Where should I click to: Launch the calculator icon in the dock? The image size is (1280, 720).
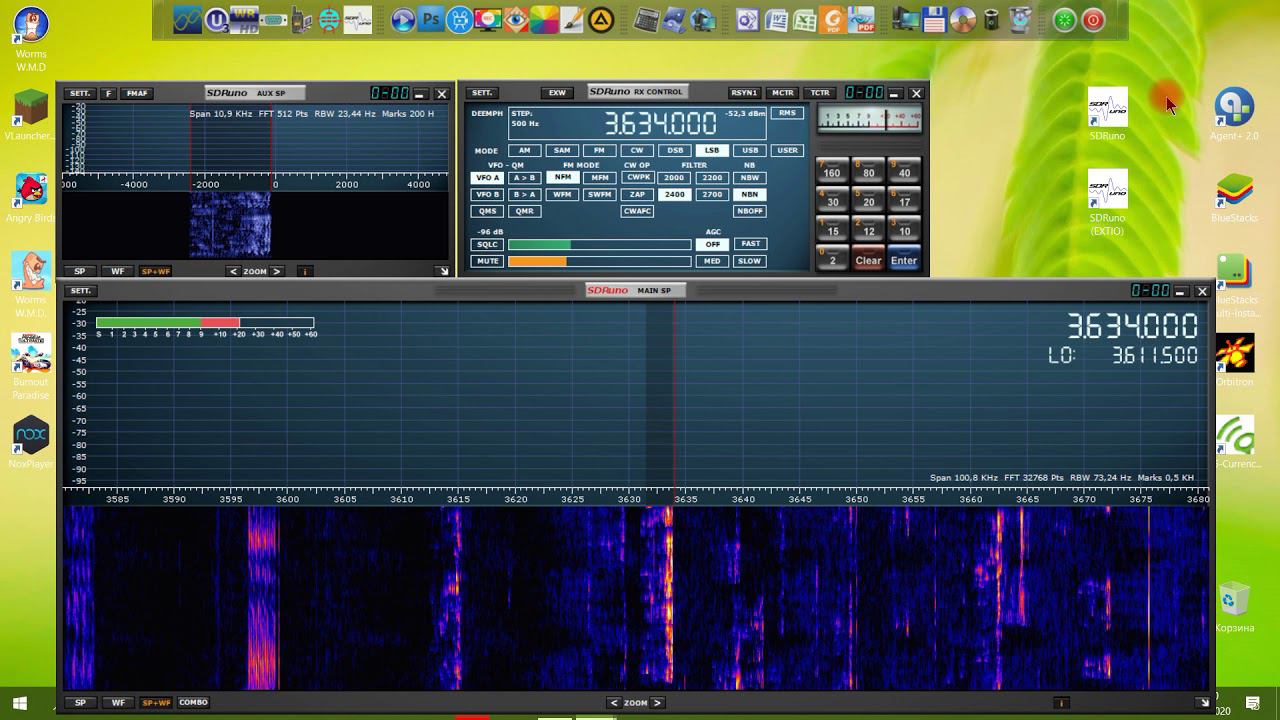[647, 19]
